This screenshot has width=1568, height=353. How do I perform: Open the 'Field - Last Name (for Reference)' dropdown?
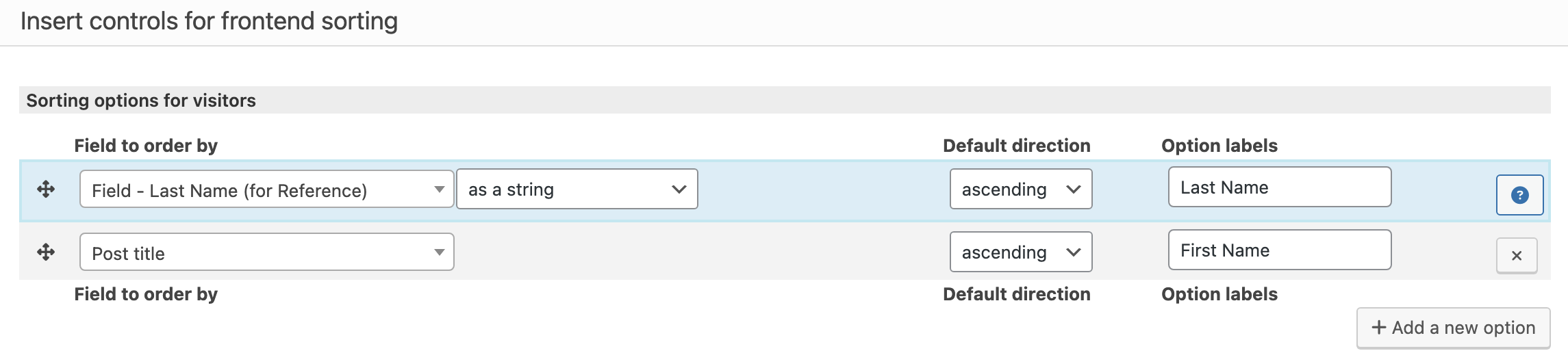[267, 189]
